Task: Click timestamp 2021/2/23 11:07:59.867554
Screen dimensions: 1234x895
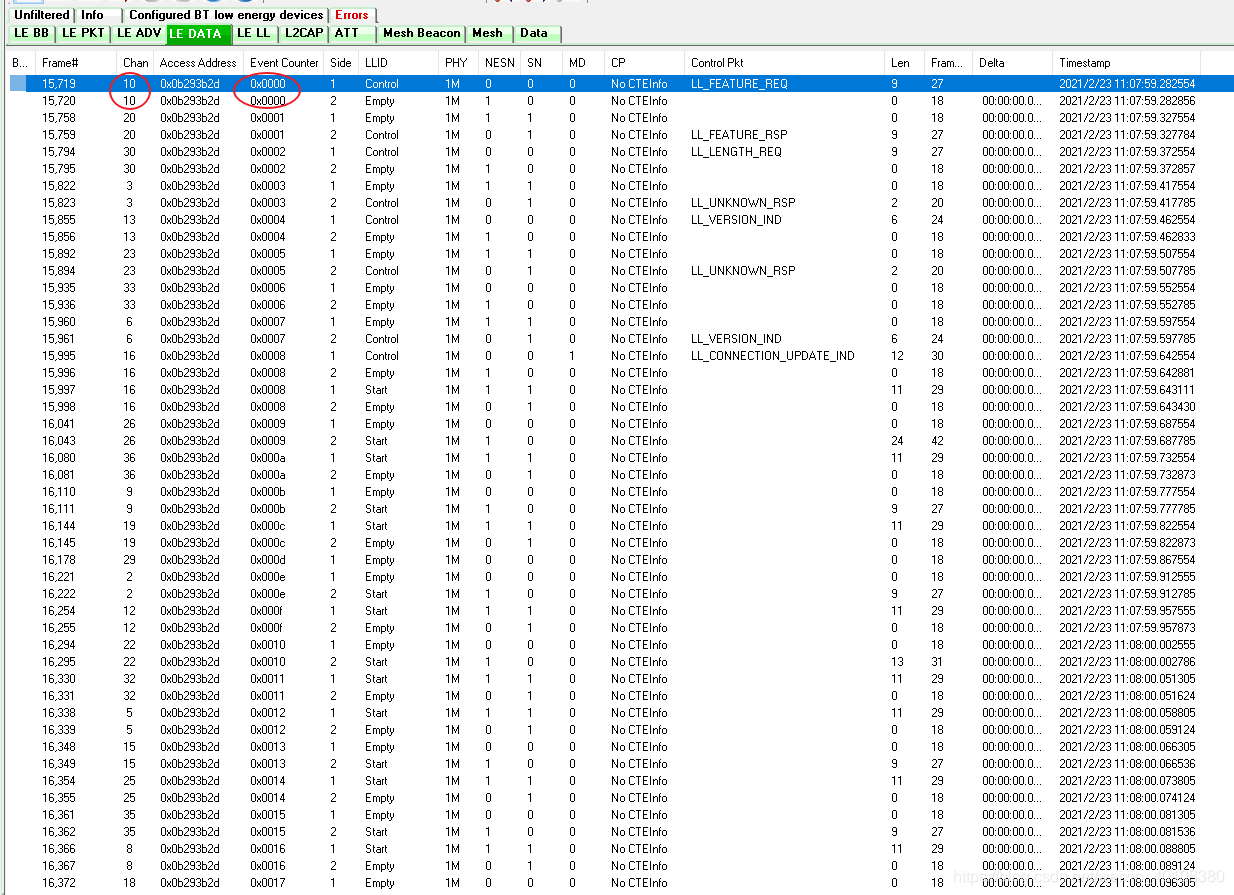Action: click(1127, 560)
